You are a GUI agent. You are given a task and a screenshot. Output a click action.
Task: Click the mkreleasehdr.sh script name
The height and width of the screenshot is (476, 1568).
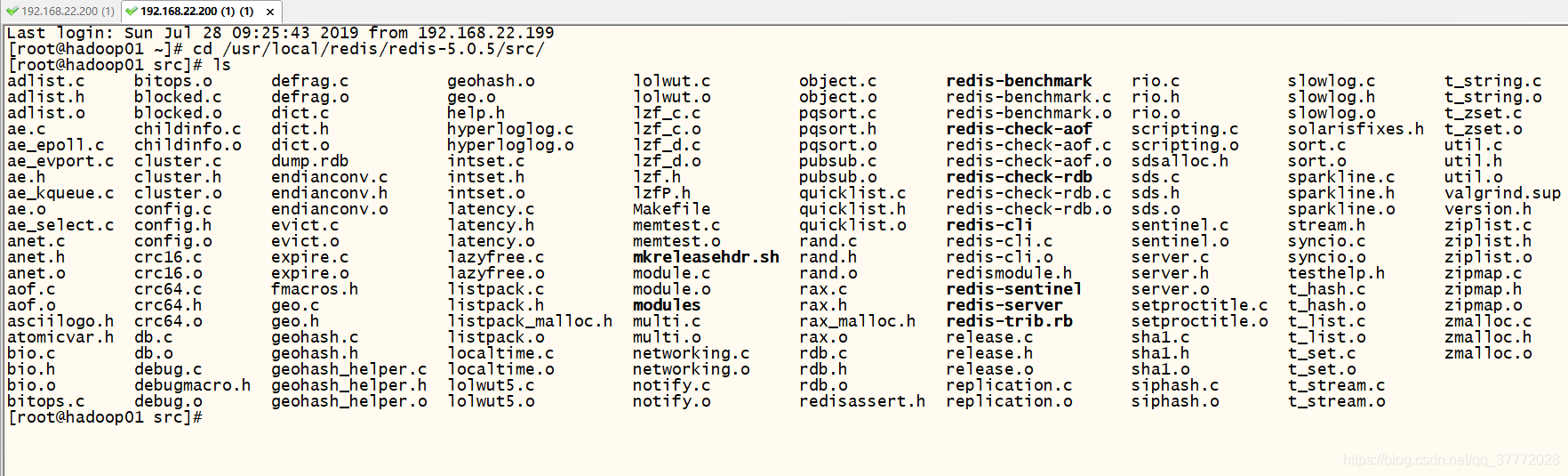point(706,257)
